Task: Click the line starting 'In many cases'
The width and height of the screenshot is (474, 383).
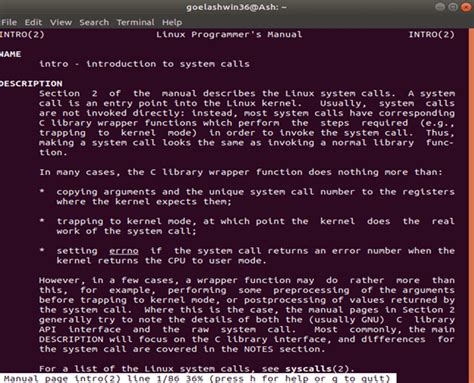Action: tap(241, 172)
